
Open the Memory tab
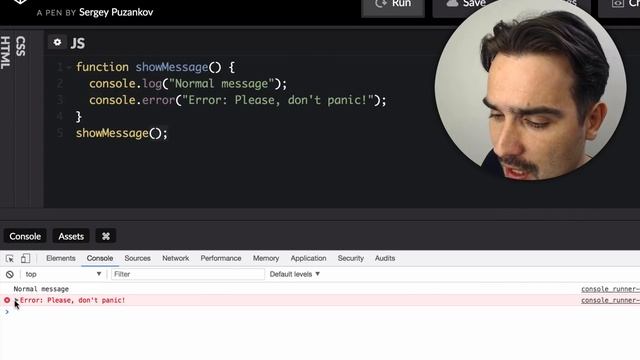[266, 258]
